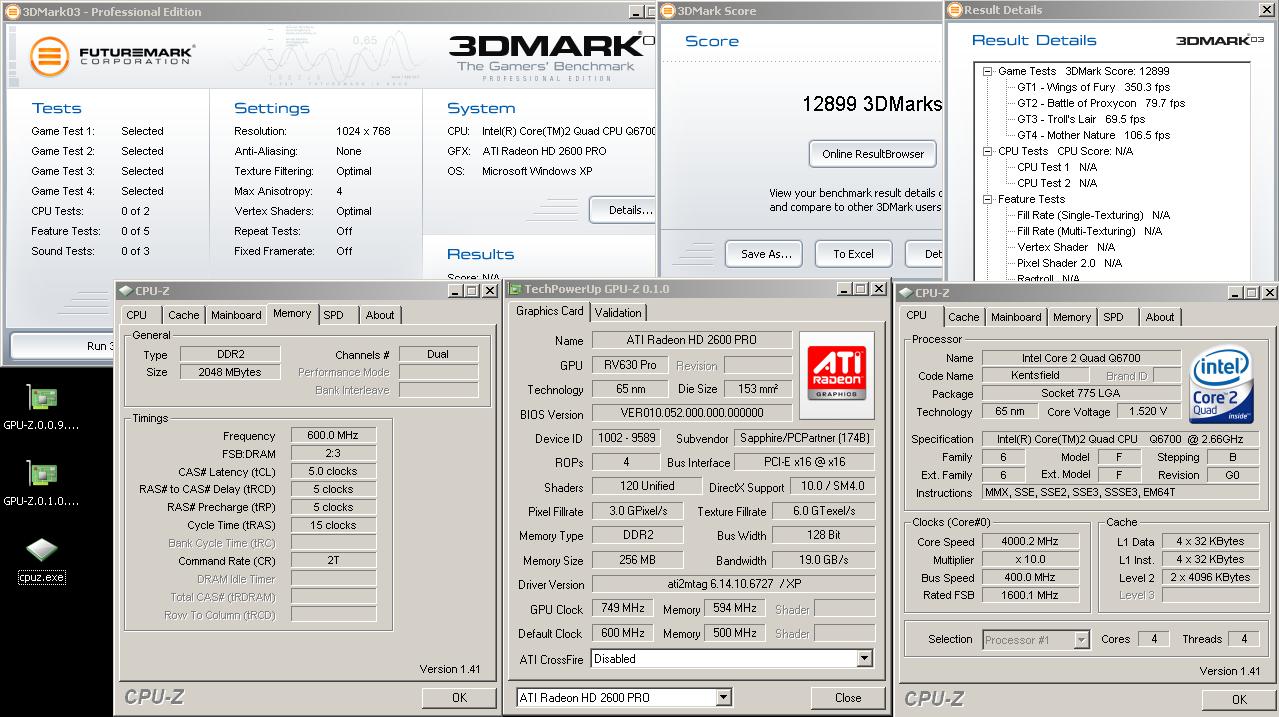Select GT2 - Battle of Proxycon result

(x=1100, y=103)
